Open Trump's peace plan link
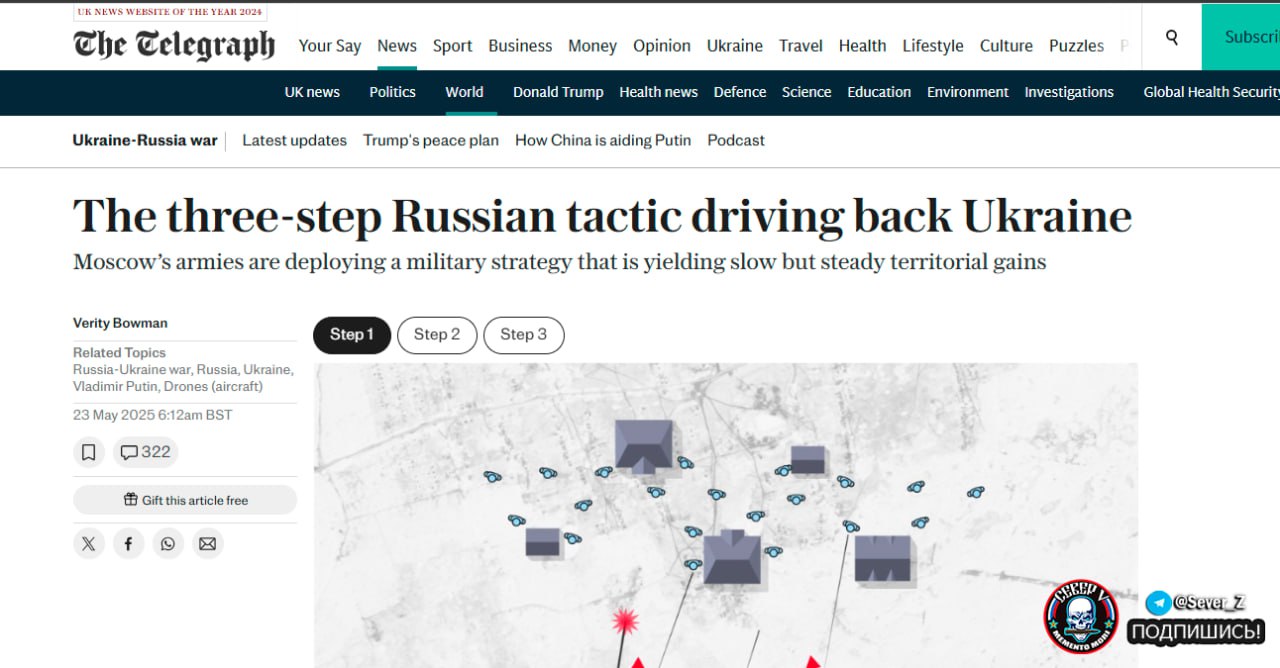 pos(430,140)
